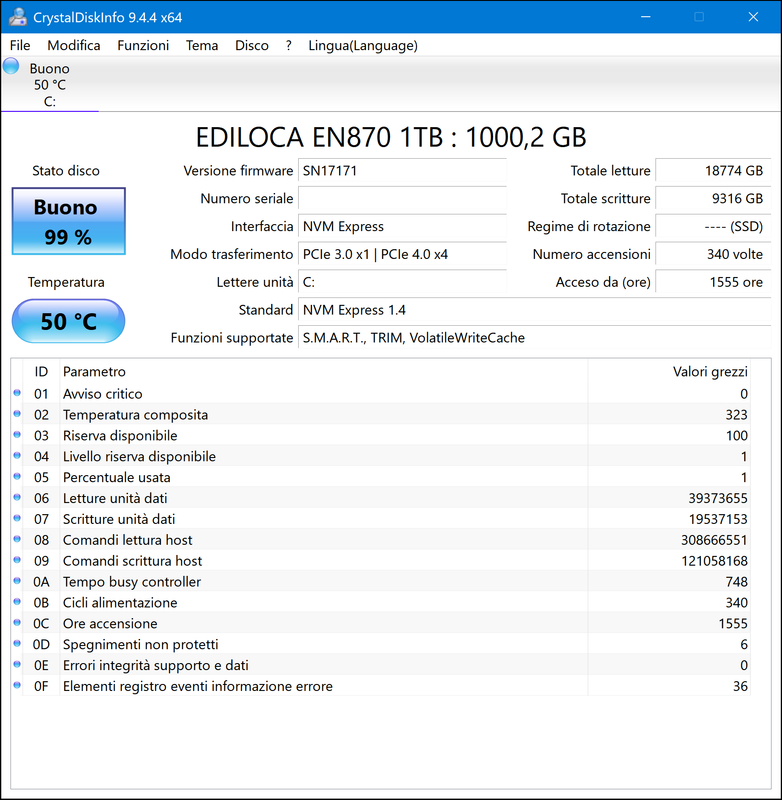Click the raw value 39373655

click(718, 498)
